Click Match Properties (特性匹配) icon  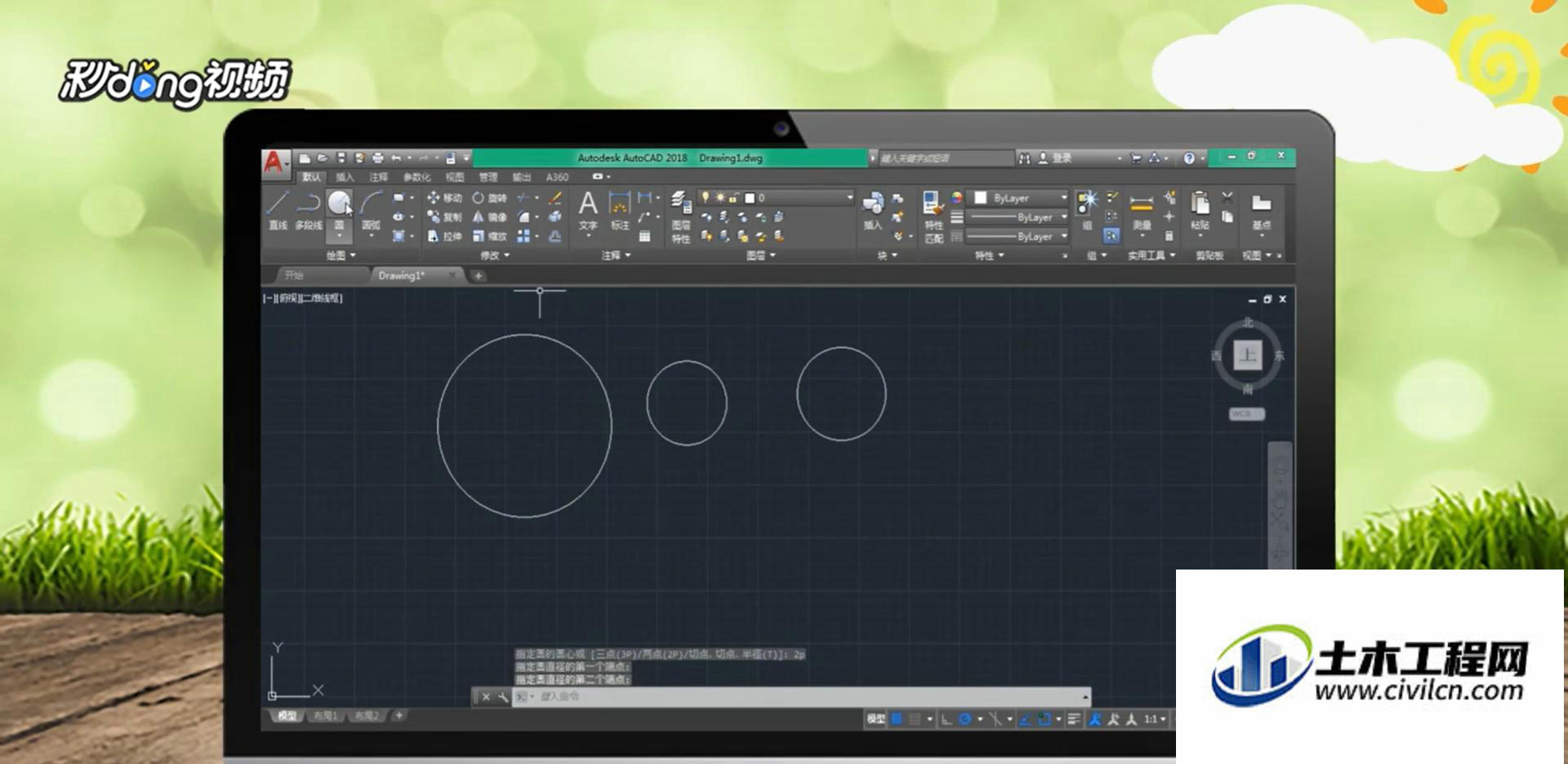tap(933, 217)
